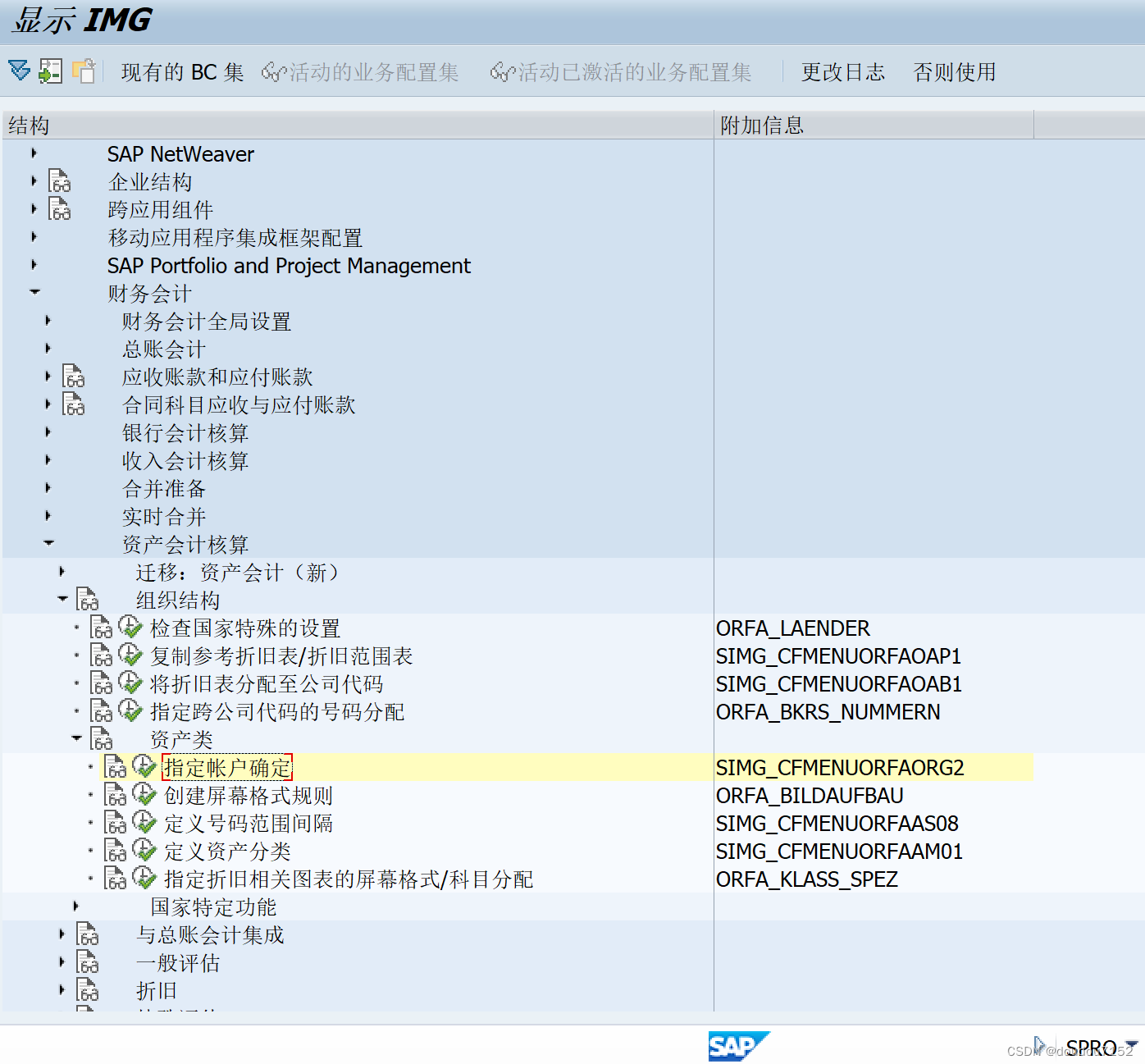Expand the 国家特定功能 node
The image size is (1145, 1064).
[x=75, y=906]
